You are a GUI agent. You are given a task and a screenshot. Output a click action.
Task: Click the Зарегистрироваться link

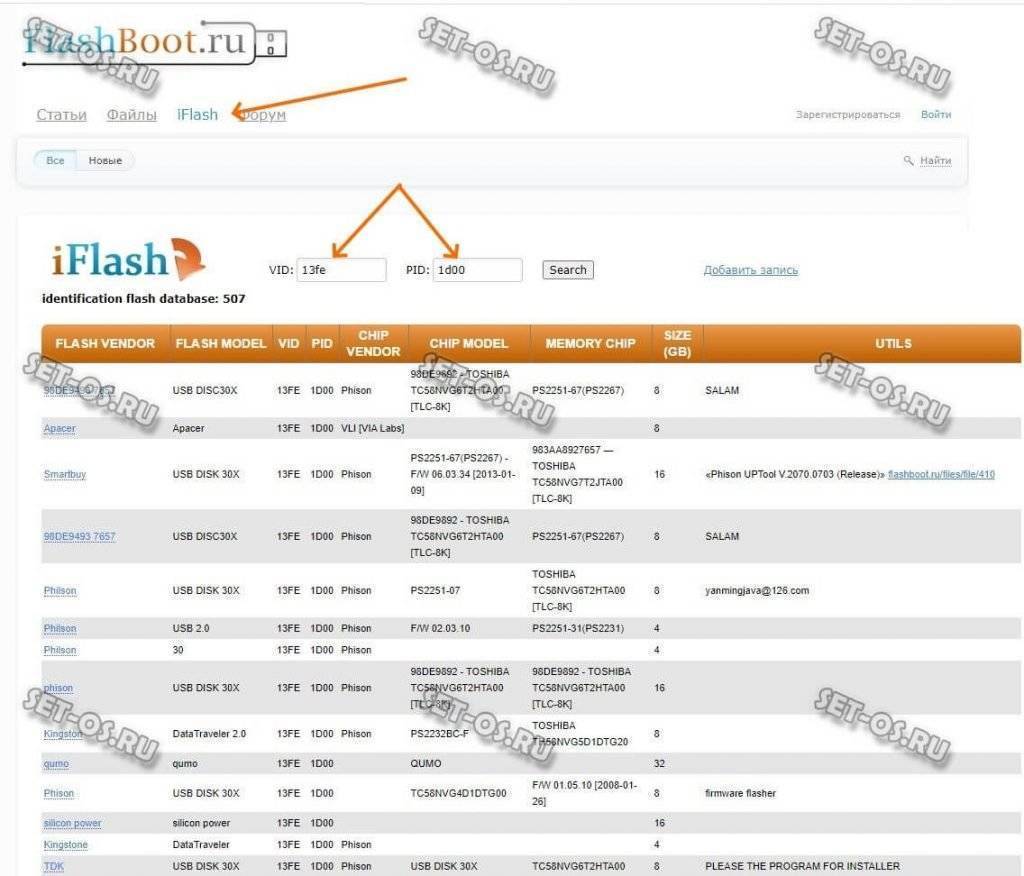(848, 114)
